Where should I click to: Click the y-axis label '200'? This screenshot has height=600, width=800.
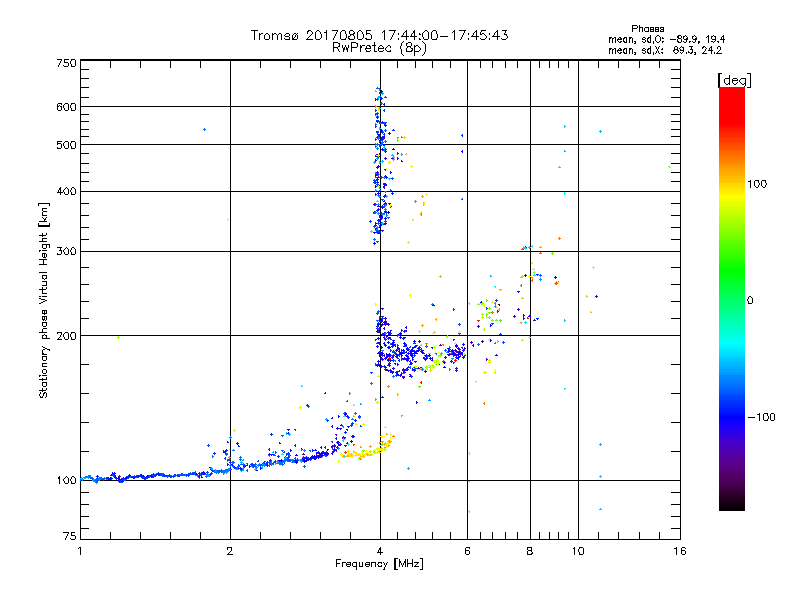[67, 336]
